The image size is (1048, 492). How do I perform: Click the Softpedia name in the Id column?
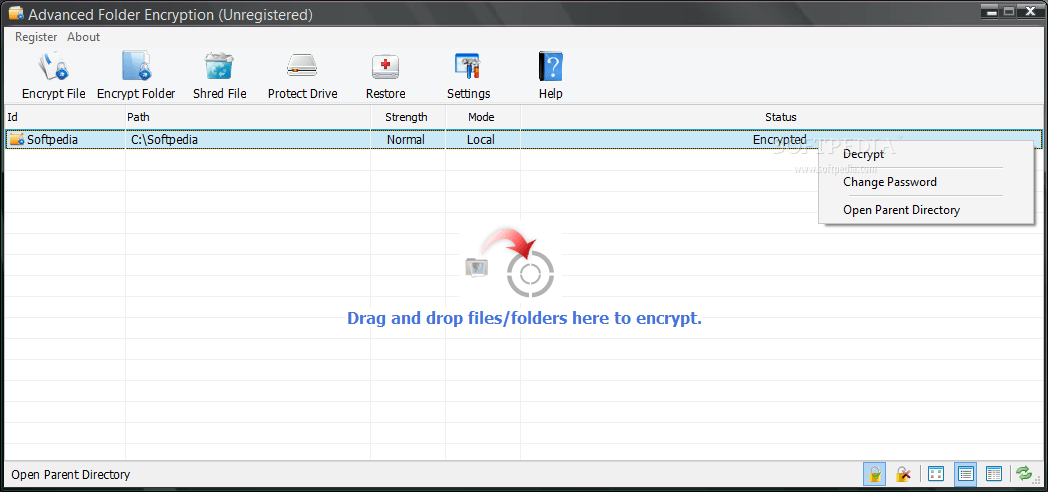click(52, 140)
